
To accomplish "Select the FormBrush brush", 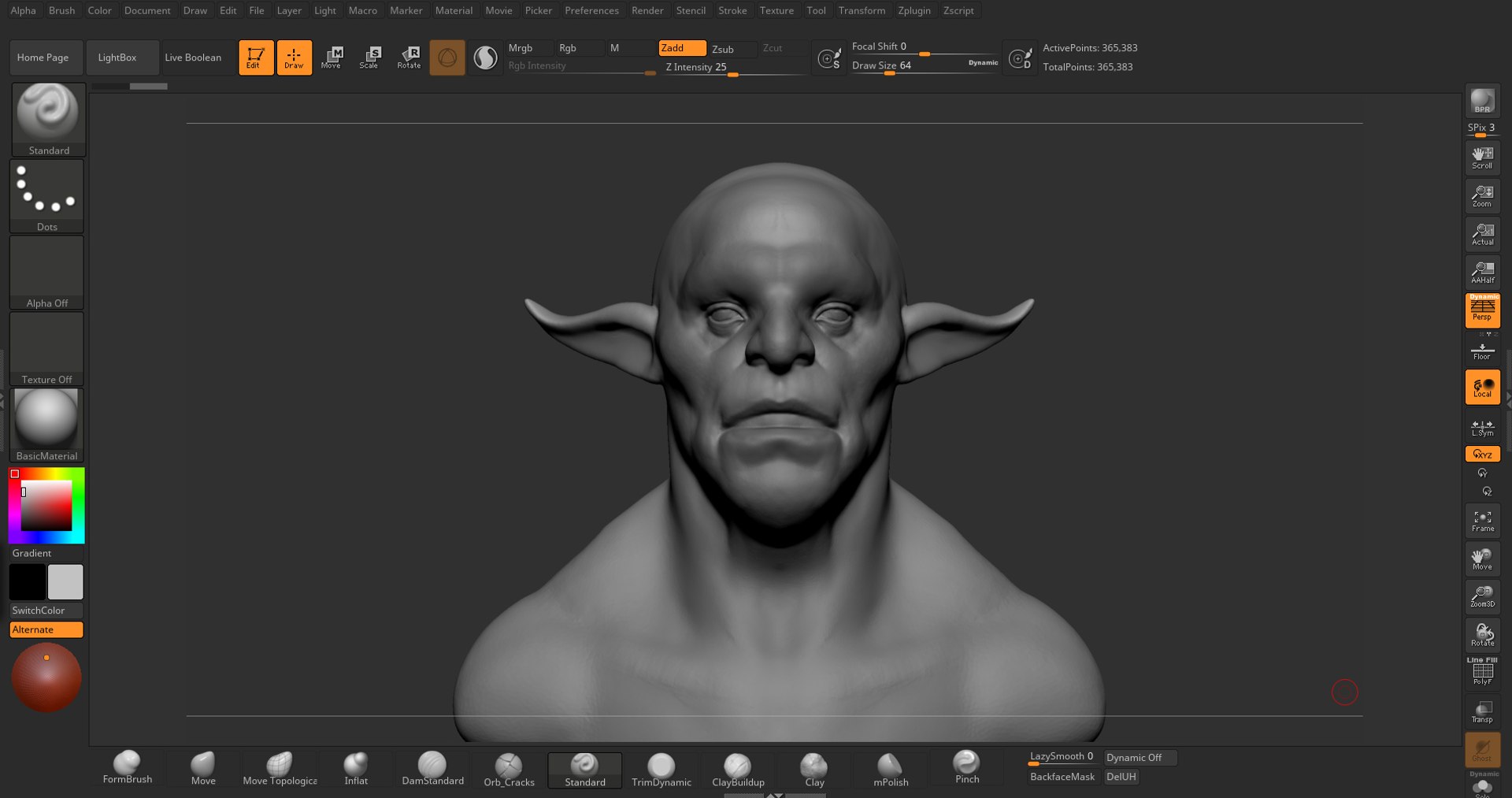I will 127,768.
